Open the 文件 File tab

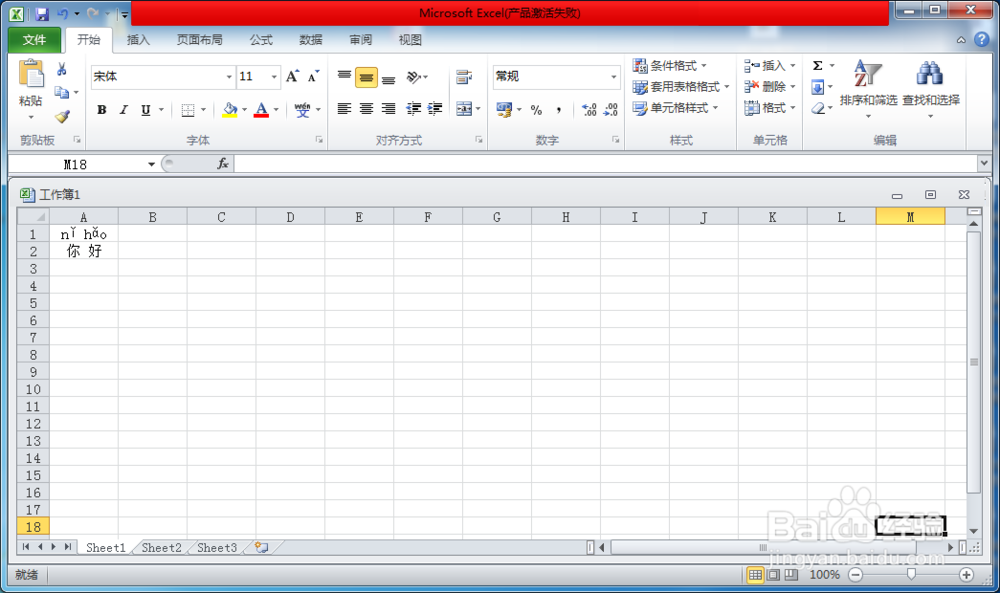point(34,40)
